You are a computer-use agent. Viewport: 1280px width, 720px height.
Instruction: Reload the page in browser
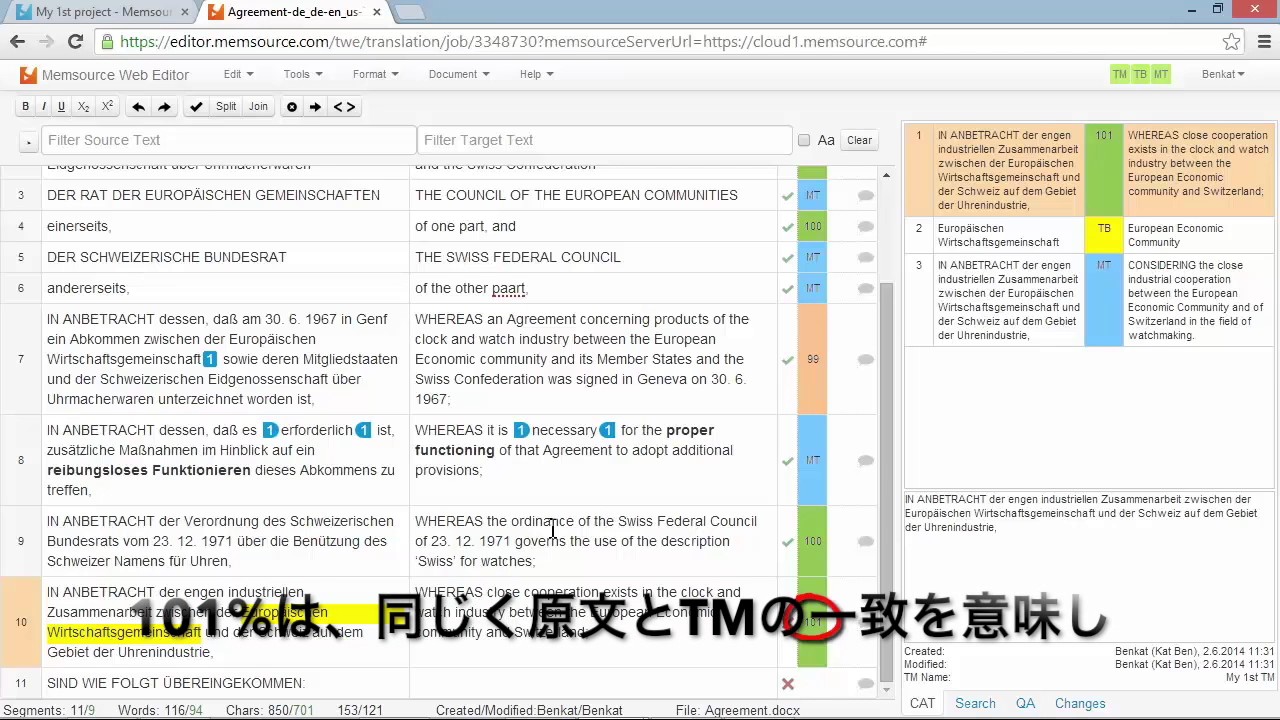tap(74, 42)
